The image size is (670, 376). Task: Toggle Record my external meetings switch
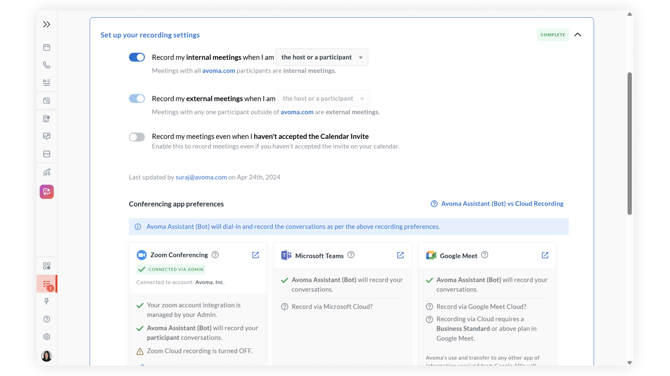[x=137, y=99]
